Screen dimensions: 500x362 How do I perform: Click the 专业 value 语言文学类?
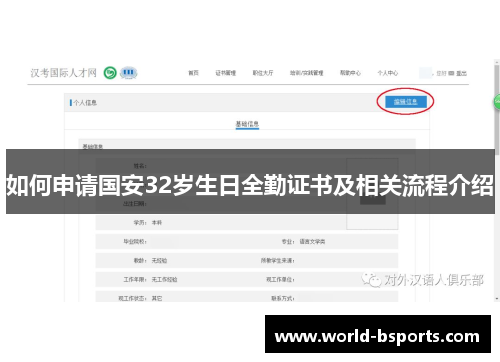click(x=312, y=241)
